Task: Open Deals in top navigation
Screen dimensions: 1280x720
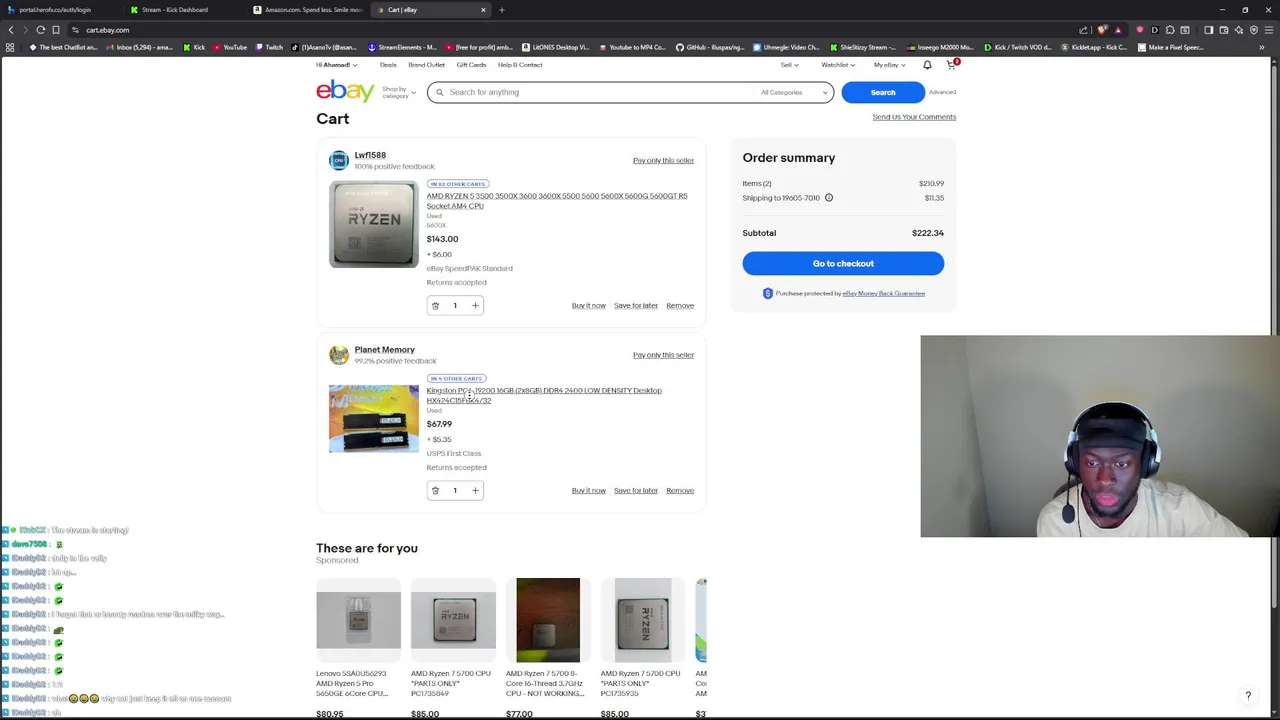Action: pos(388,65)
